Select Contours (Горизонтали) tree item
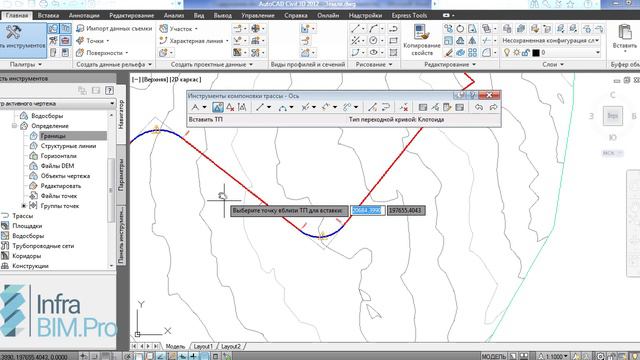Viewport: 640px width, 360px height. pyautogui.click(x=58, y=156)
